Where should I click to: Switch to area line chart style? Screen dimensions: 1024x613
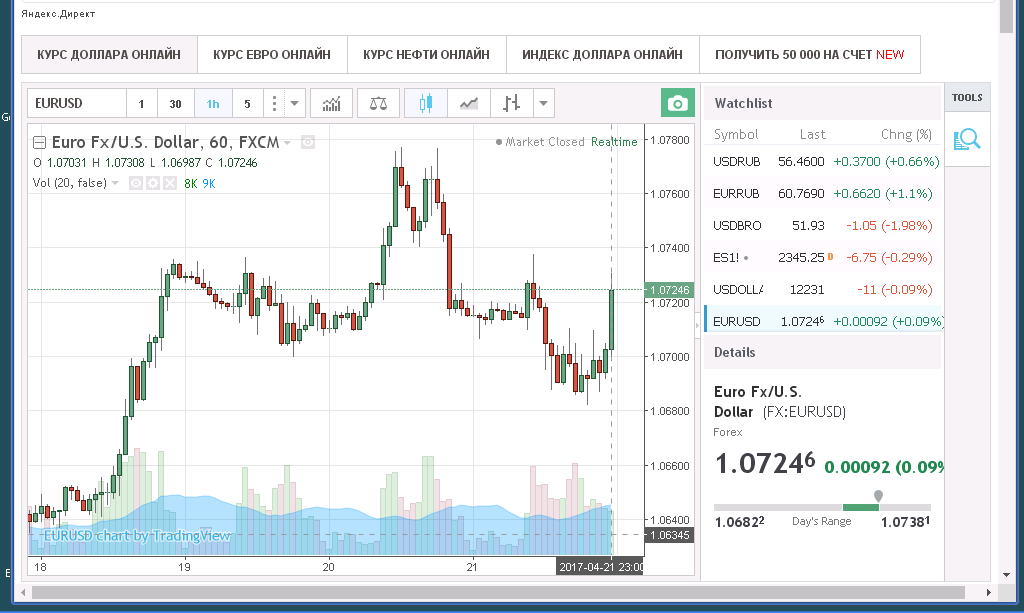469,103
